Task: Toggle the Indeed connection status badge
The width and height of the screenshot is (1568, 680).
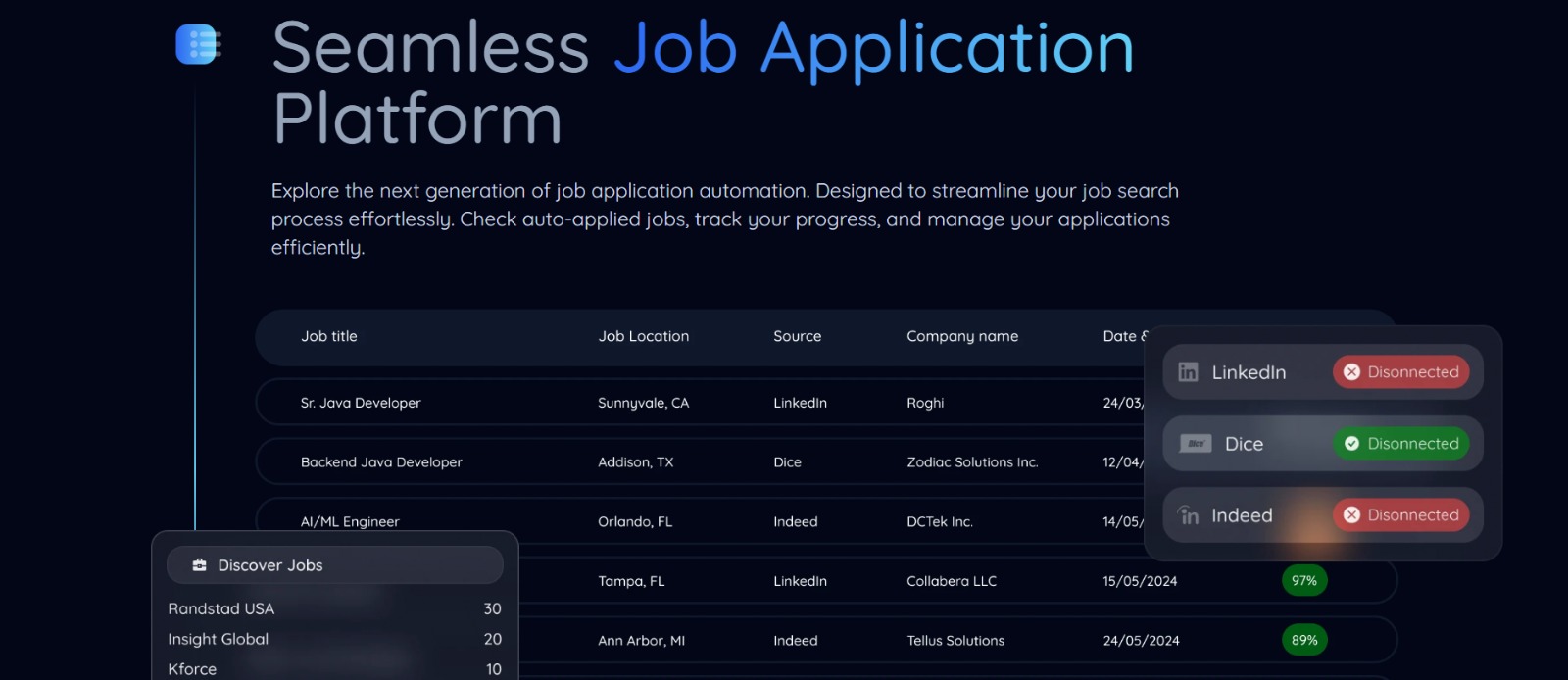Action: pos(1400,515)
